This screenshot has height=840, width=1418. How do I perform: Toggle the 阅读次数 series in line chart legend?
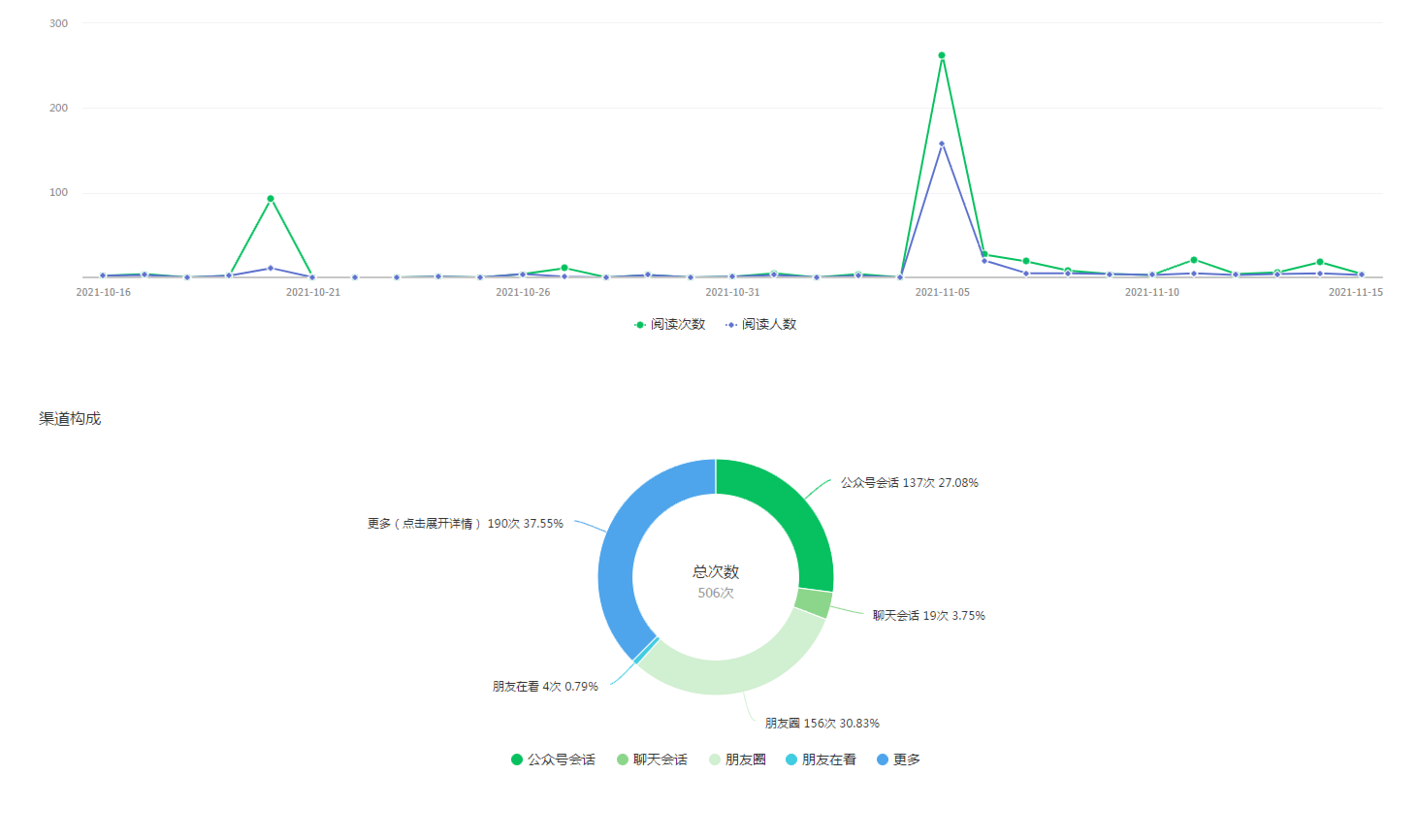click(x=669, y=324)
